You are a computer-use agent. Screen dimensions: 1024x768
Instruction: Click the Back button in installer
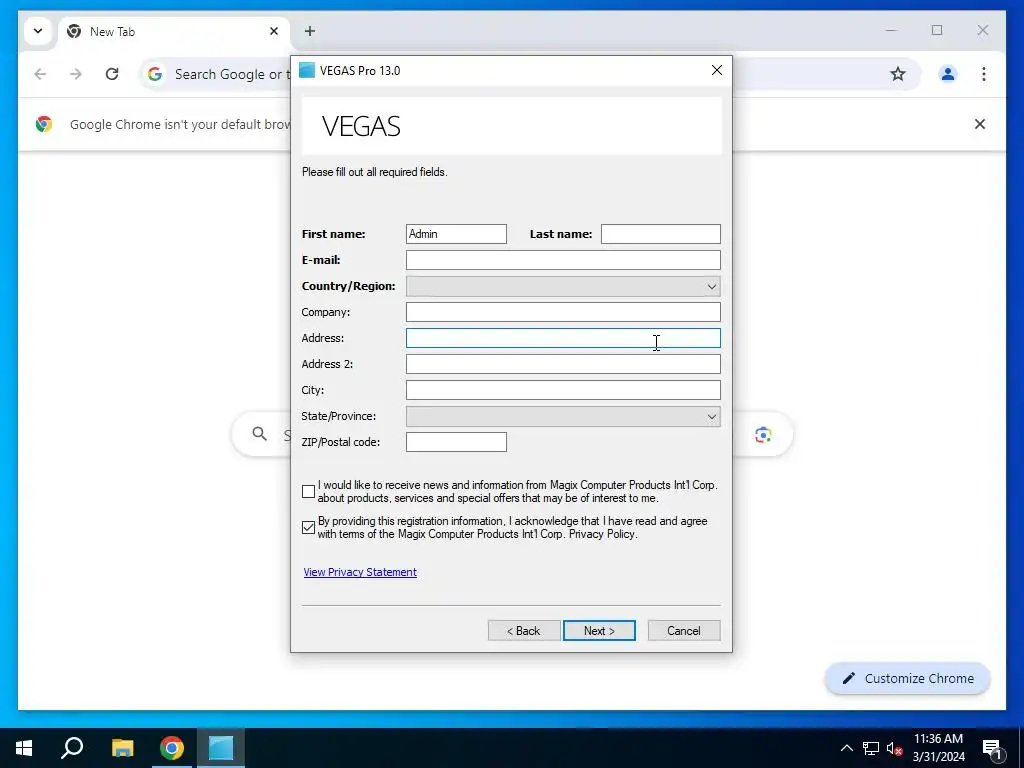(x=524, y=631)
